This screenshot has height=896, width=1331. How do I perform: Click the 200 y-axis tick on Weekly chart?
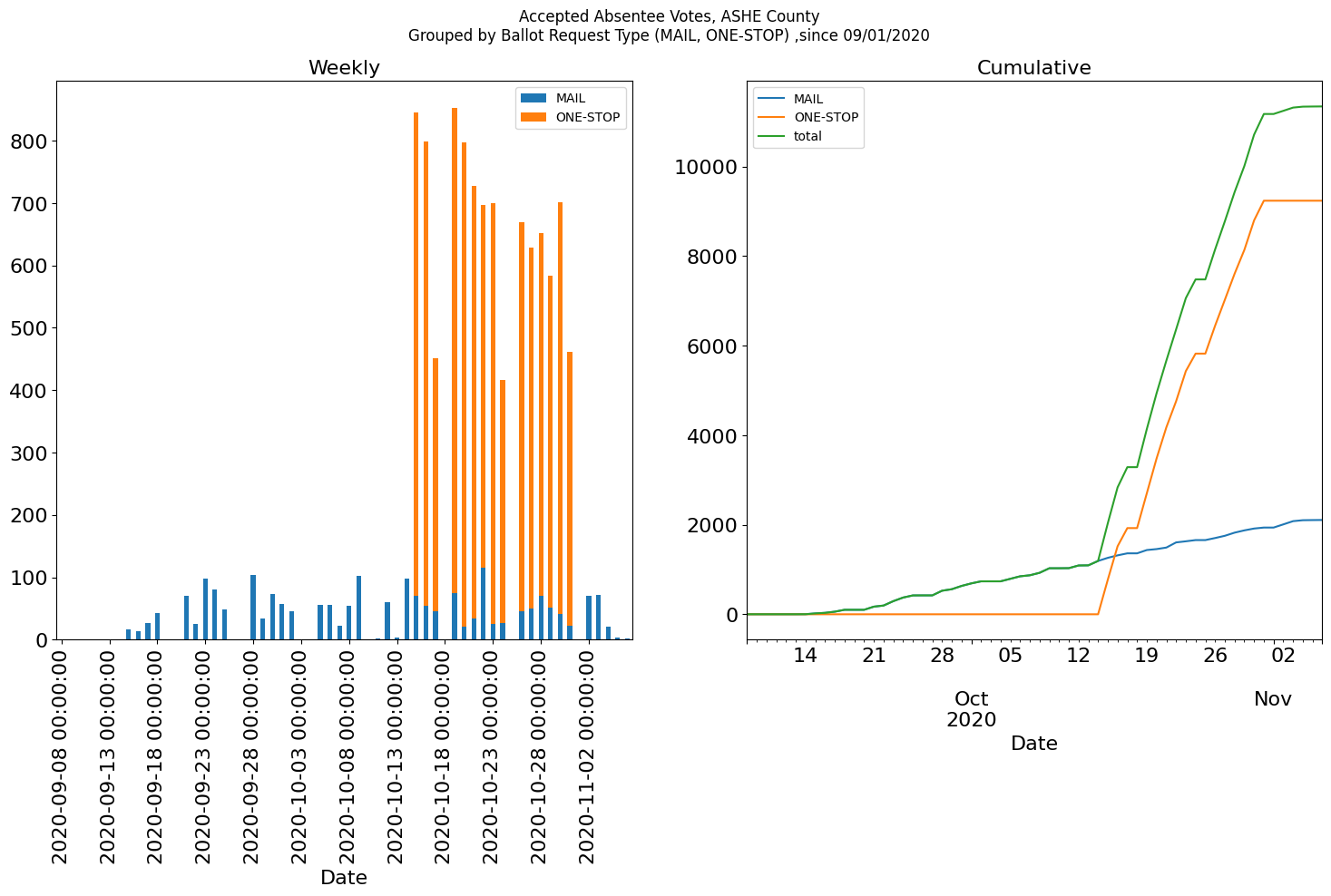(x=28, y=516)
